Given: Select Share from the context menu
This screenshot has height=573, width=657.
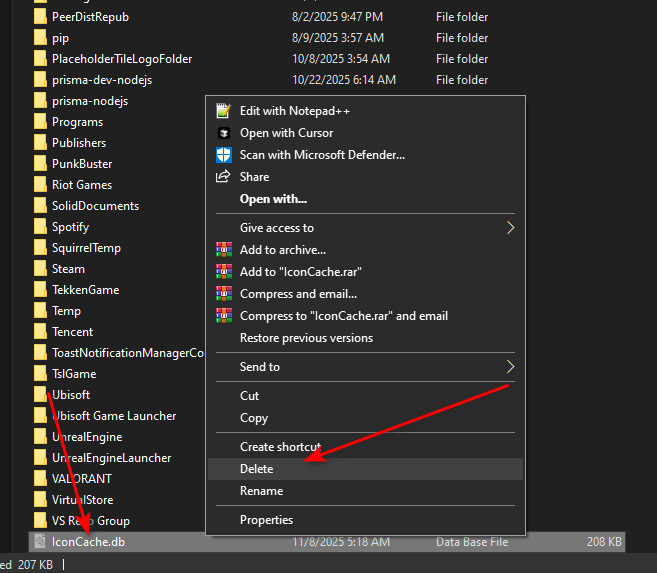Looking at the screenshot, I should pos(365,177).
